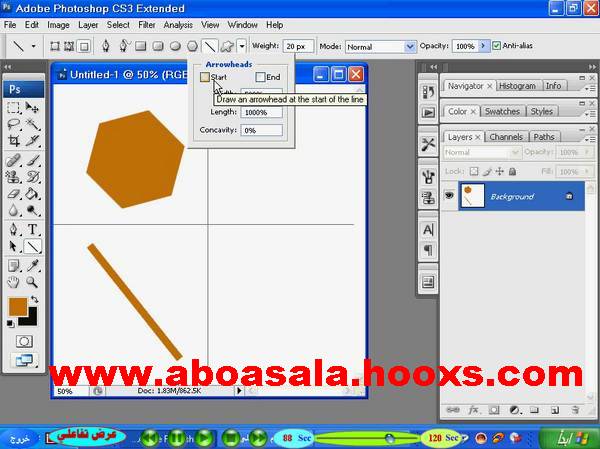Open geometry options dropdown arrow
The height and width of the screenshot is (449, 600).
pyautogui.click(x=241, y=46)
